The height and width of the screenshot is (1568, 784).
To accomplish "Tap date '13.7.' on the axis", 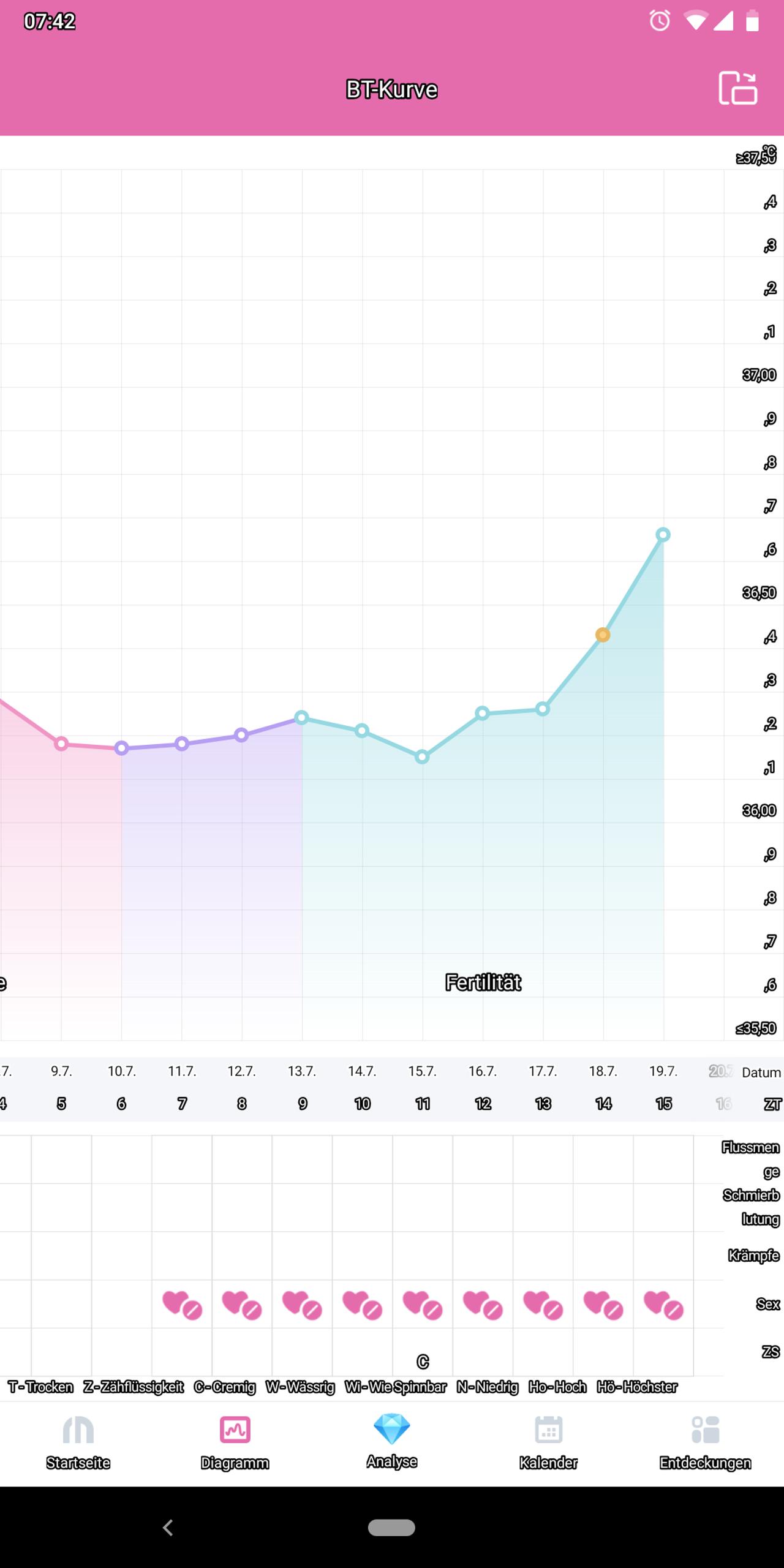I will coord(302,1071).
